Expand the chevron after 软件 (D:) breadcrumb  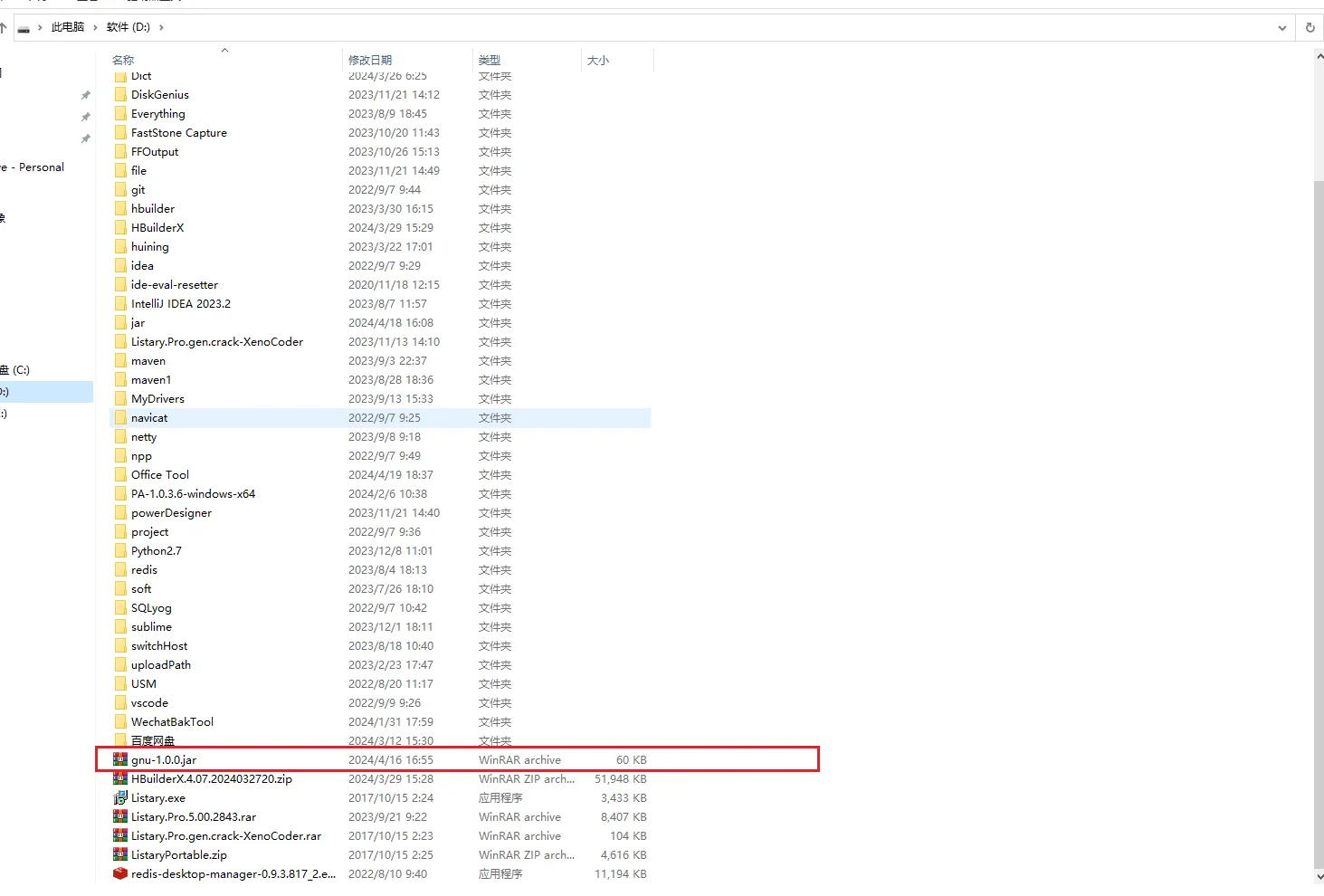[x=161, y=27]
